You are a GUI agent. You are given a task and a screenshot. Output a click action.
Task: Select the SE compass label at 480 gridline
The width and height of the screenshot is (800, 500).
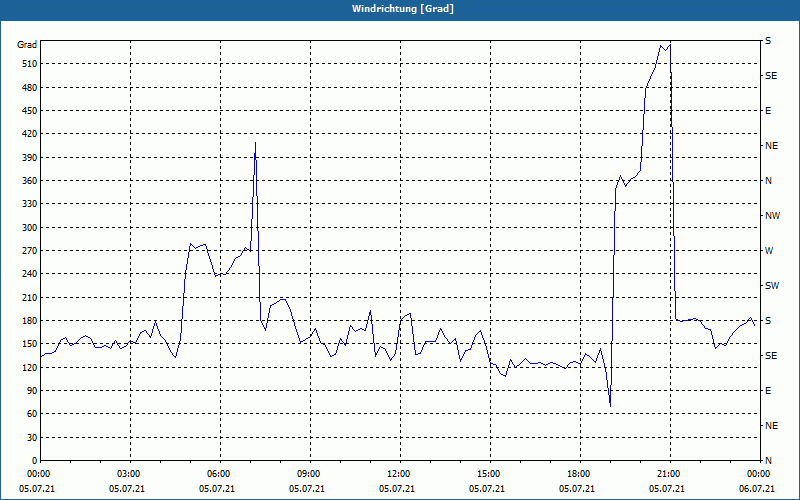click(771, 76)
